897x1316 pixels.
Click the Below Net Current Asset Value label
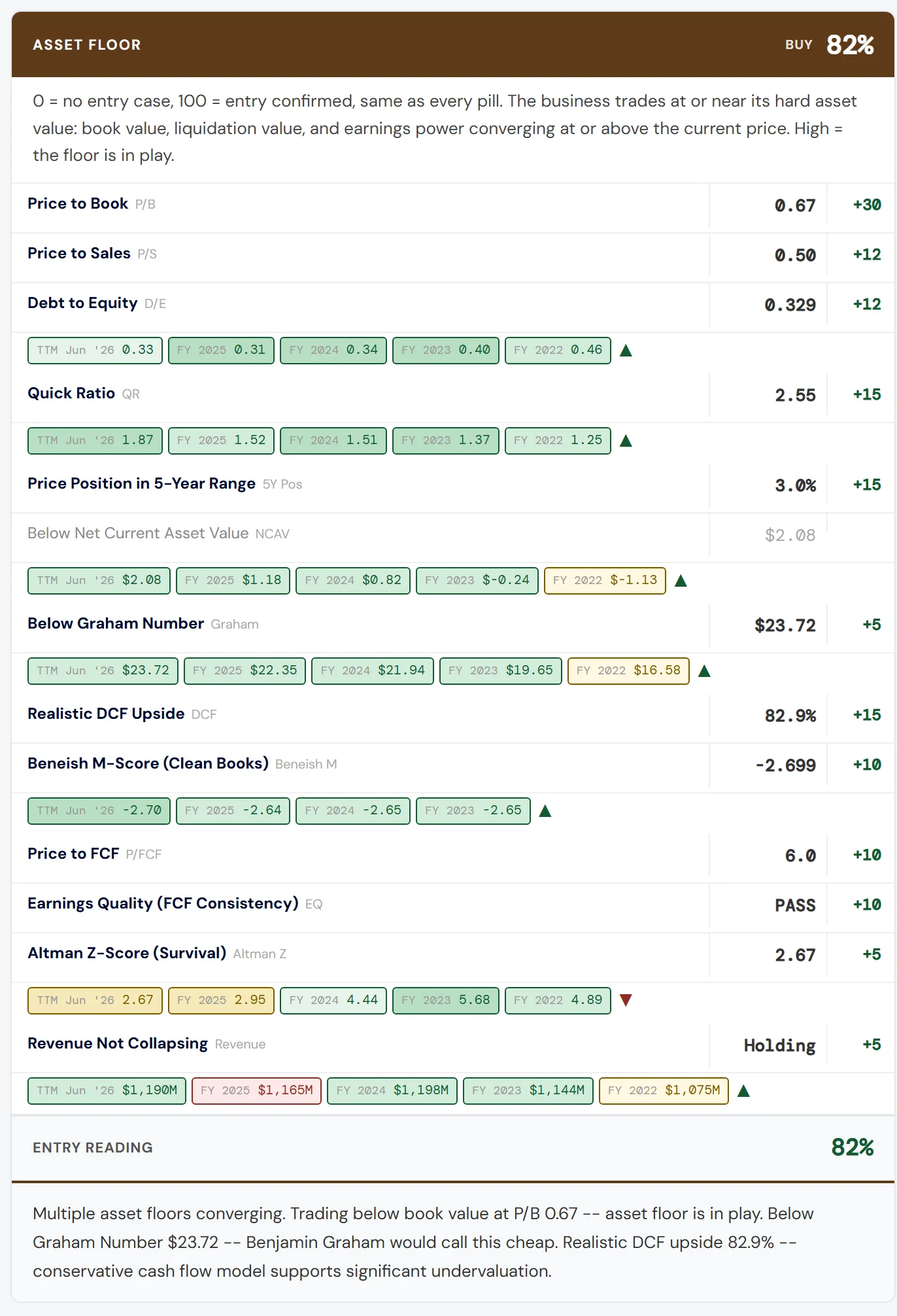(138, 533)
